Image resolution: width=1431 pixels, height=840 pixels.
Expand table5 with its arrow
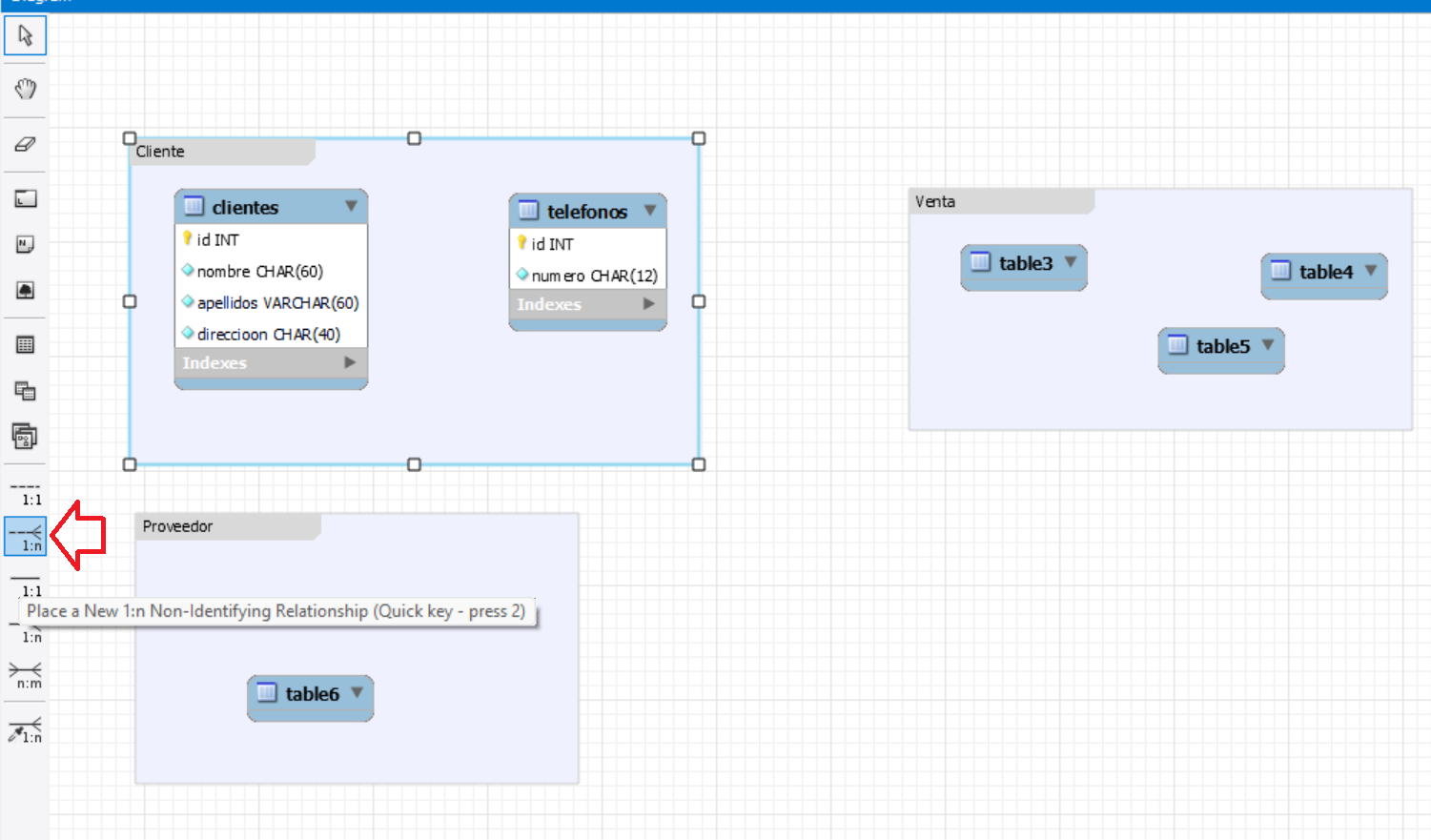[x=1268, y=345]
